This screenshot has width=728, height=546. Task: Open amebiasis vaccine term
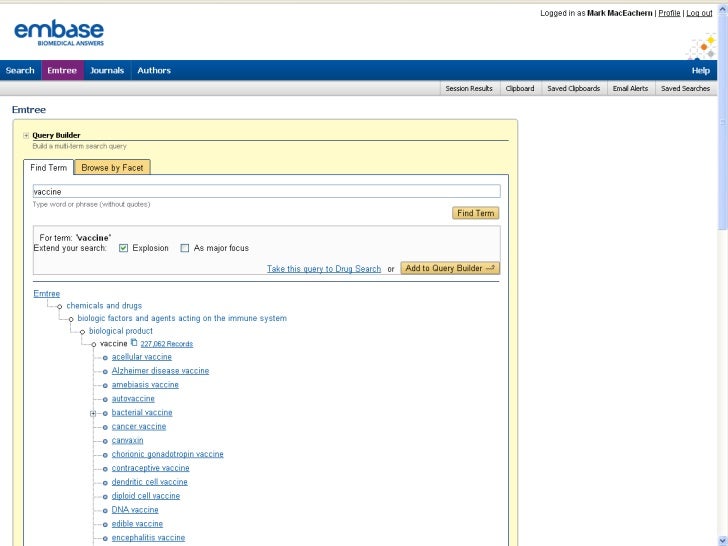(x=145, y=384)
